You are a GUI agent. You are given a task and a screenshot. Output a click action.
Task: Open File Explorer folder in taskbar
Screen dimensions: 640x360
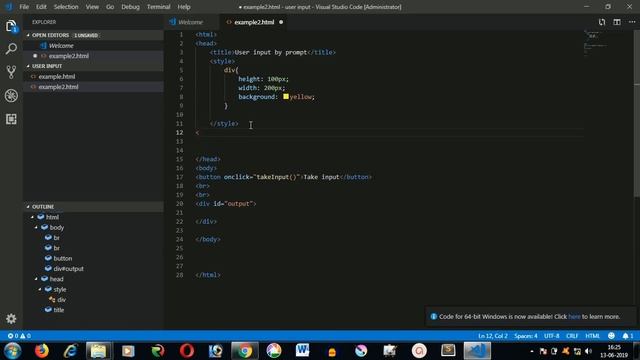98,351
